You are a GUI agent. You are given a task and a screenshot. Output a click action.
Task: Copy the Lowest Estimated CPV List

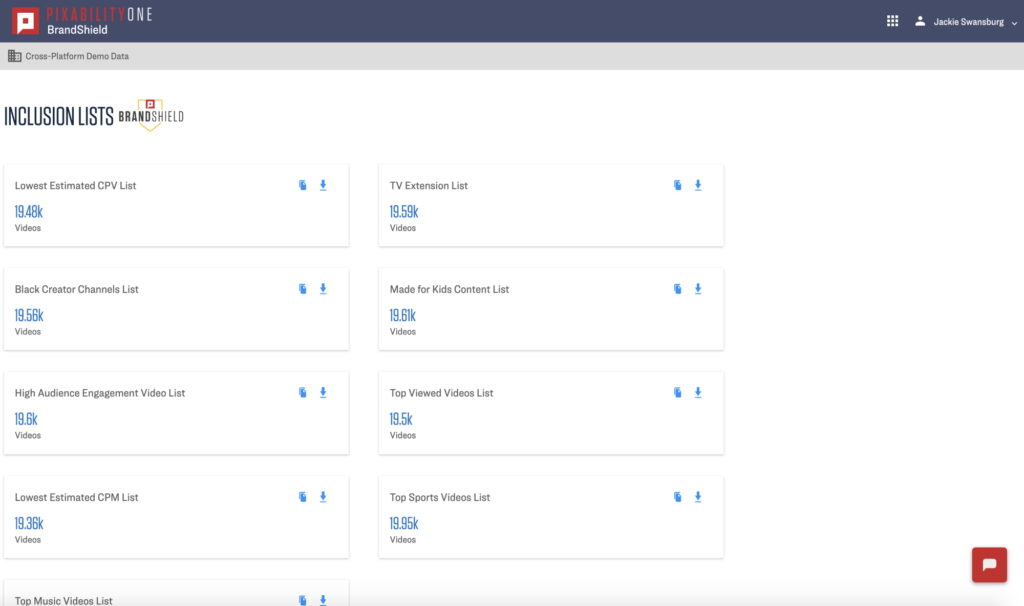coord(303,185)
